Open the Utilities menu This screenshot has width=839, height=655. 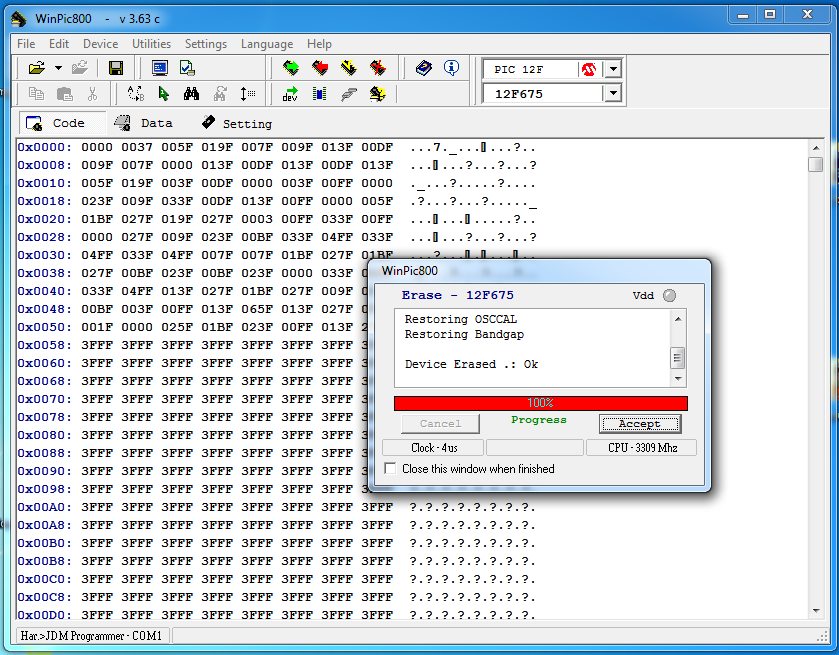[x=151, y=44]
